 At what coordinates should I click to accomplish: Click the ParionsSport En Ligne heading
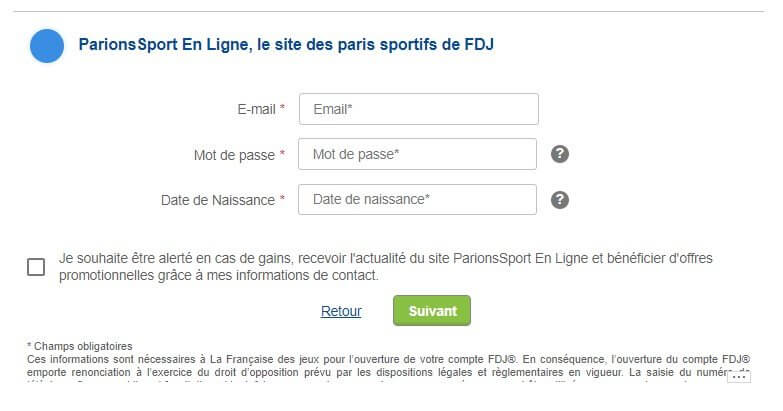[286, 45]
